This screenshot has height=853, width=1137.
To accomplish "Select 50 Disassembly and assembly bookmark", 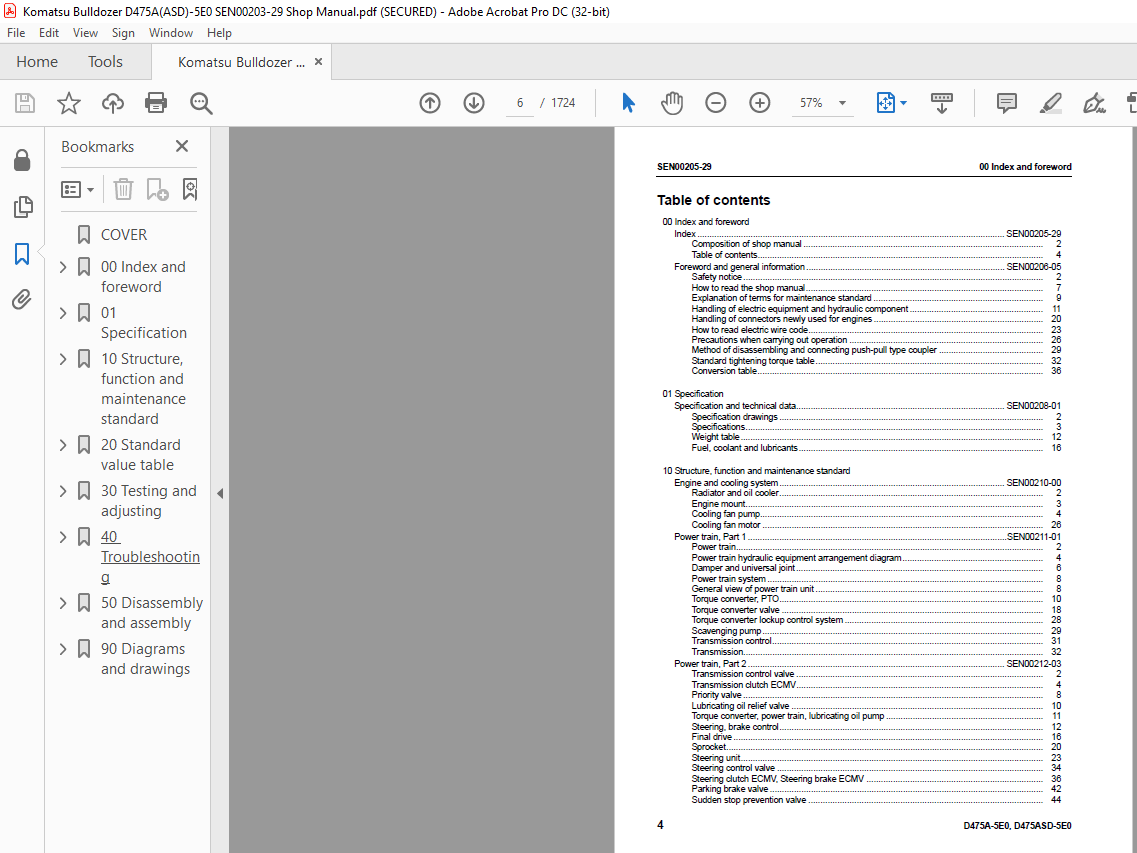I will coord(152,613).
